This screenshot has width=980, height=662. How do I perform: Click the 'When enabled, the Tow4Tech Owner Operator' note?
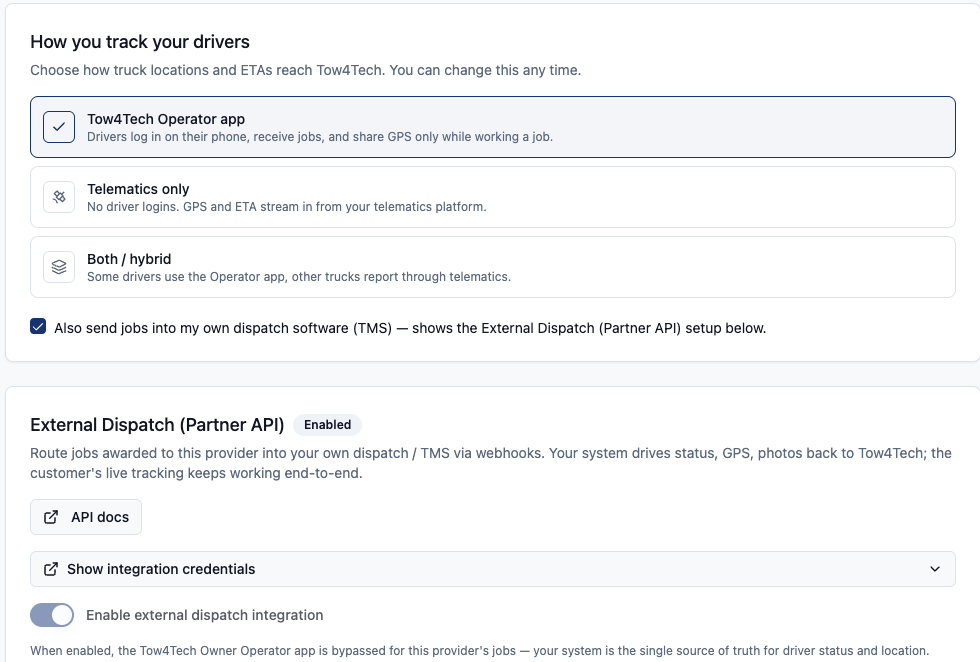click(479, 651)
